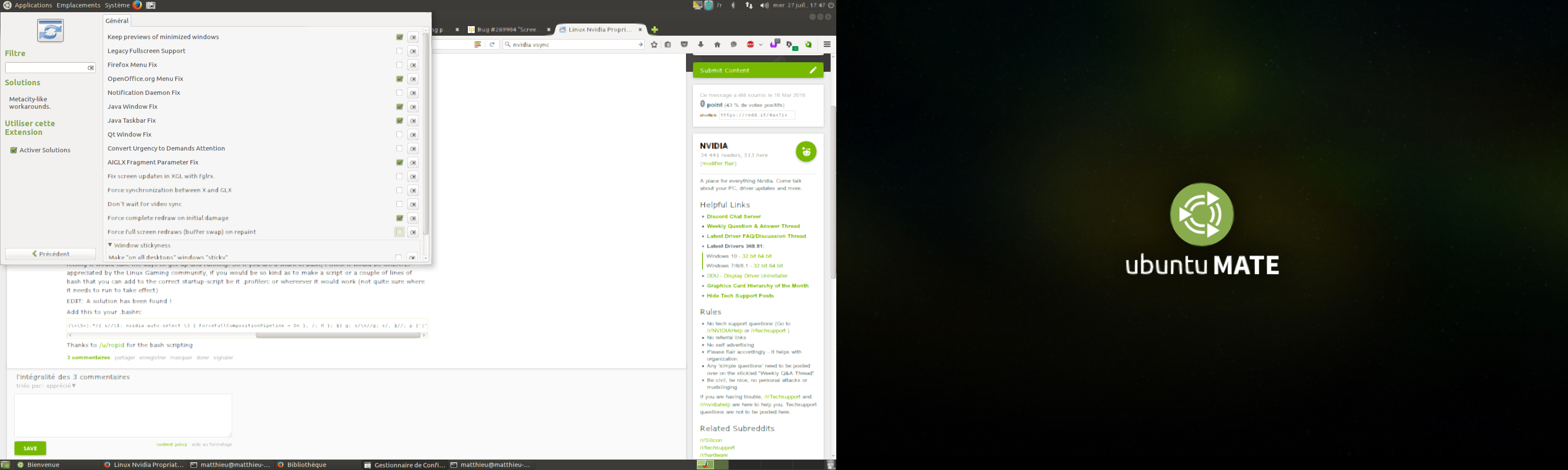Clear the Filtre search field
Image resolution: width=1568 pixels, height=470 pixels.
click(x=91, y=68)
